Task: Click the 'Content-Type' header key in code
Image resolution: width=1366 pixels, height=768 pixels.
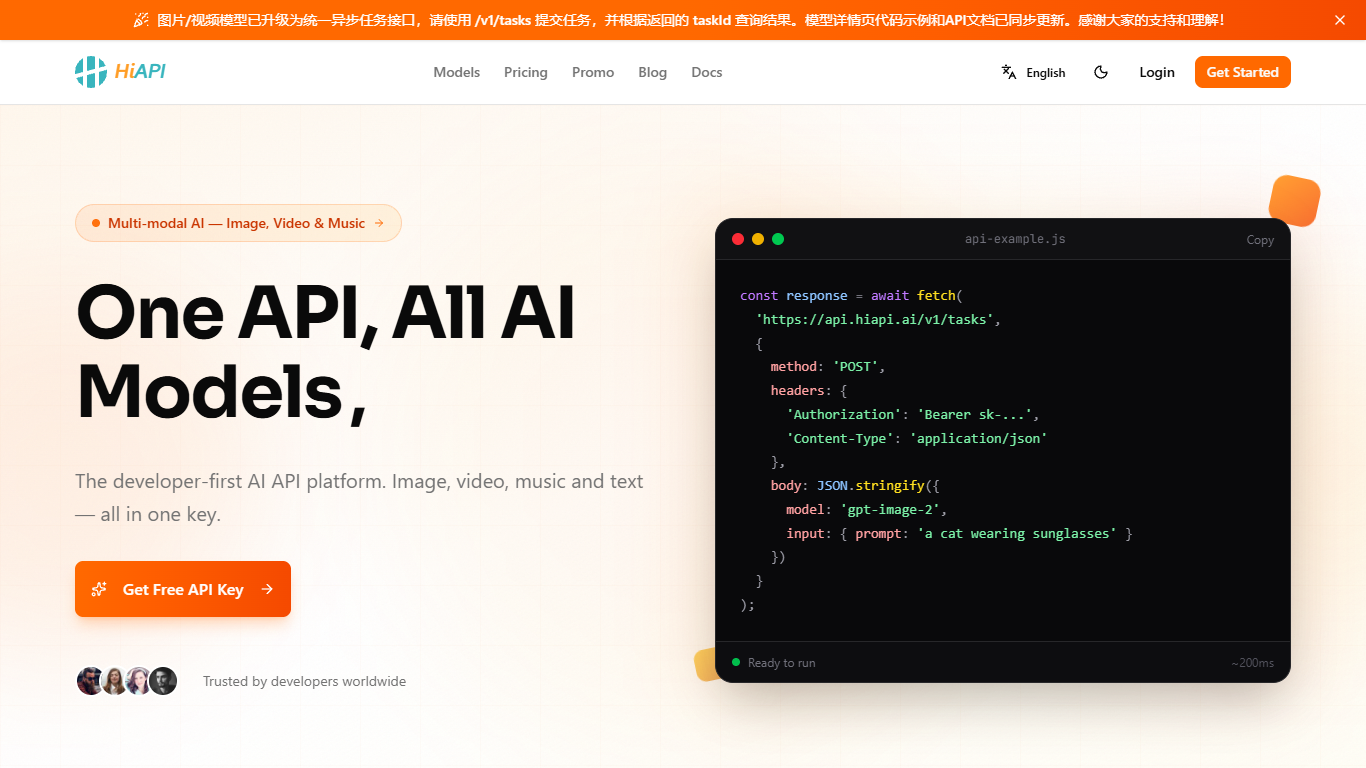Action: pos(840,438)
